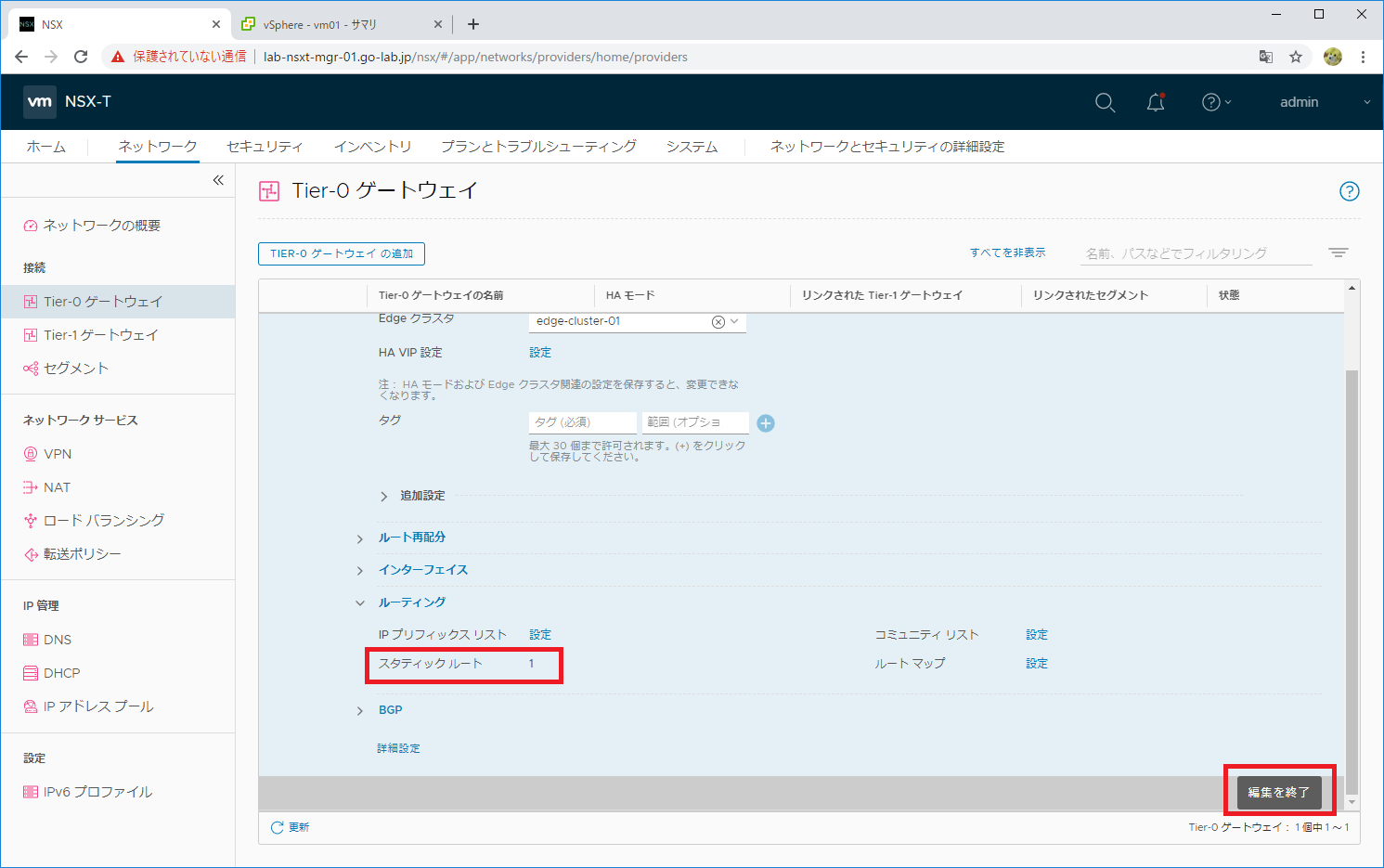
Task: Click the refresh icon next to 更新
Action: pyautogui.click(x=277, y=827)
